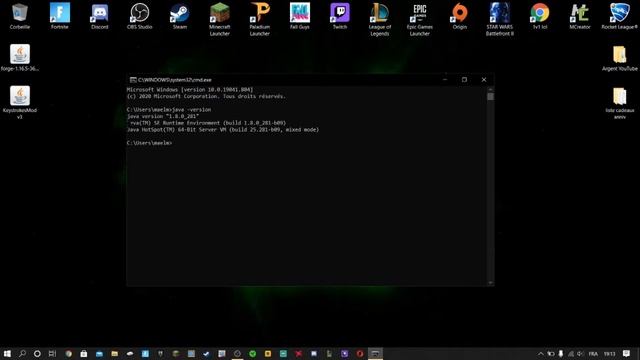Select the MCreator desktop shortcut
Screen dimensions: 640x360
pos(580,16)
